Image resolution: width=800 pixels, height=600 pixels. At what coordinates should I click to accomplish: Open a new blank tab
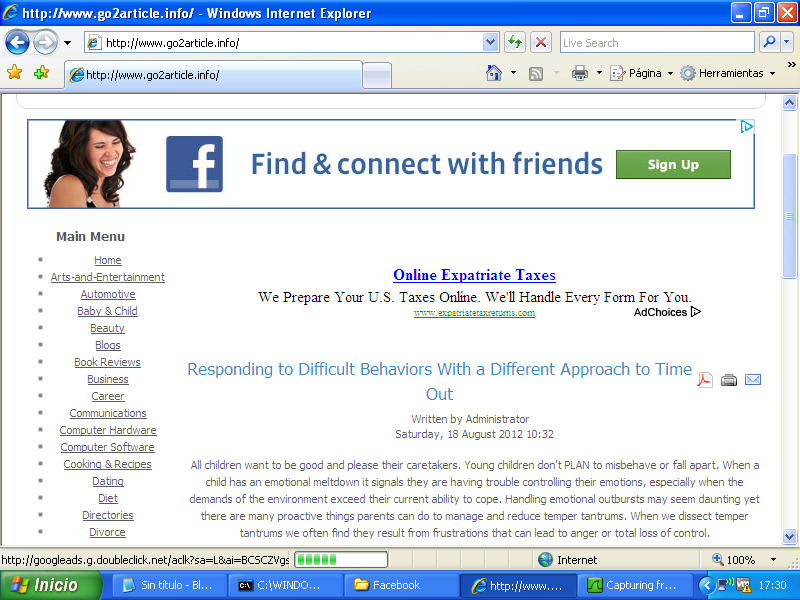[376, 75]
